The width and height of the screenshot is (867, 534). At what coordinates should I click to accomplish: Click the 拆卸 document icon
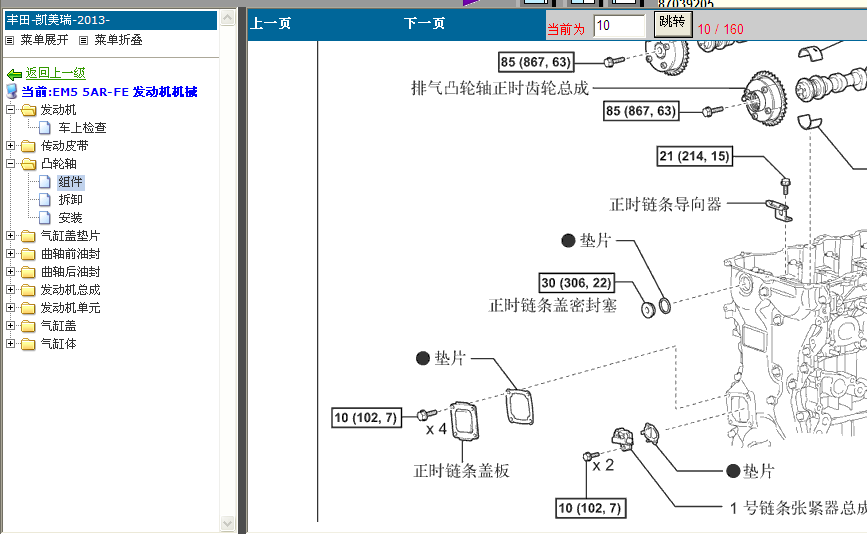45,200
